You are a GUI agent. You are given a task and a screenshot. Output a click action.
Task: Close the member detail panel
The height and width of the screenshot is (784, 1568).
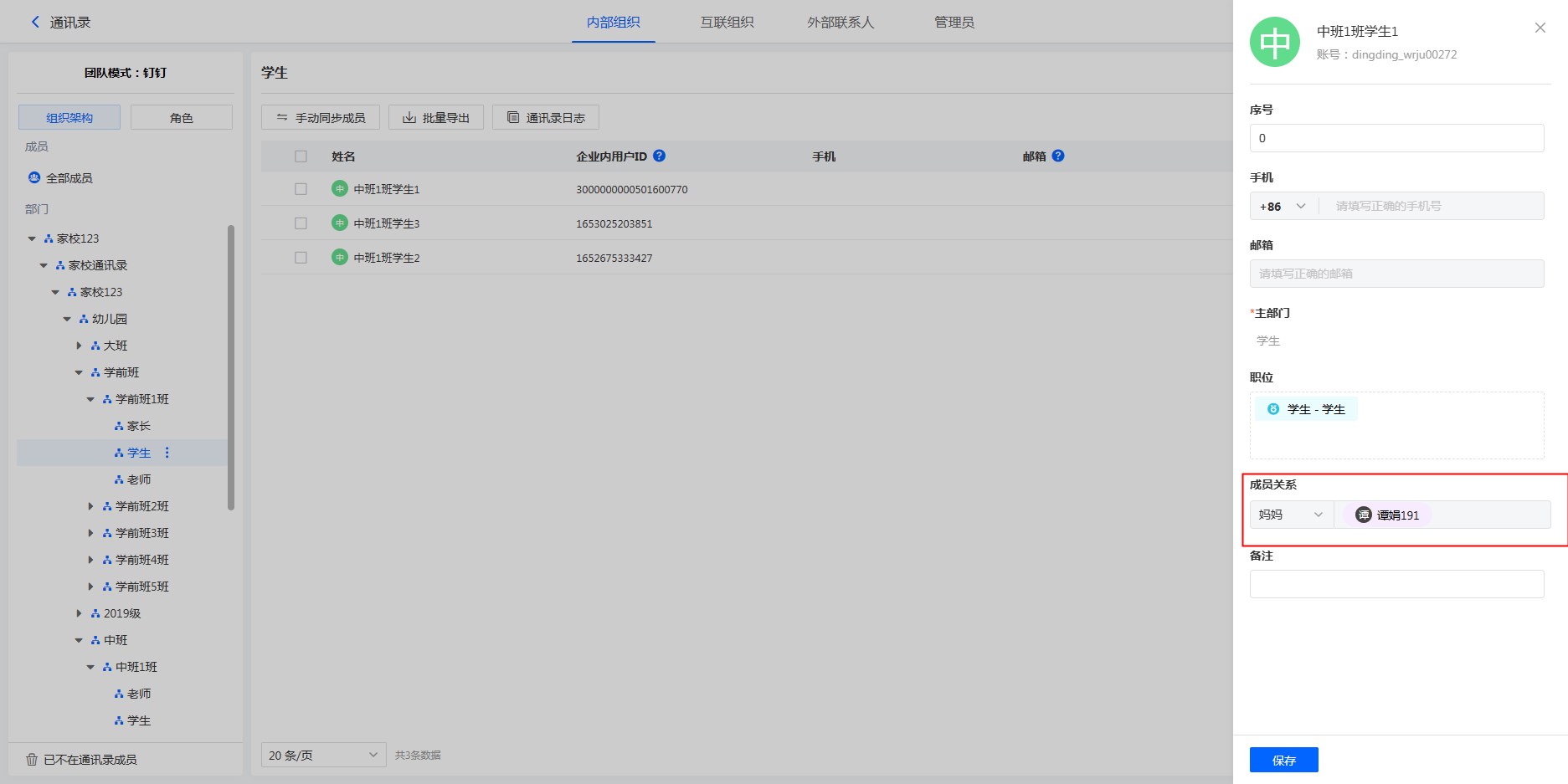[1540, 28]
